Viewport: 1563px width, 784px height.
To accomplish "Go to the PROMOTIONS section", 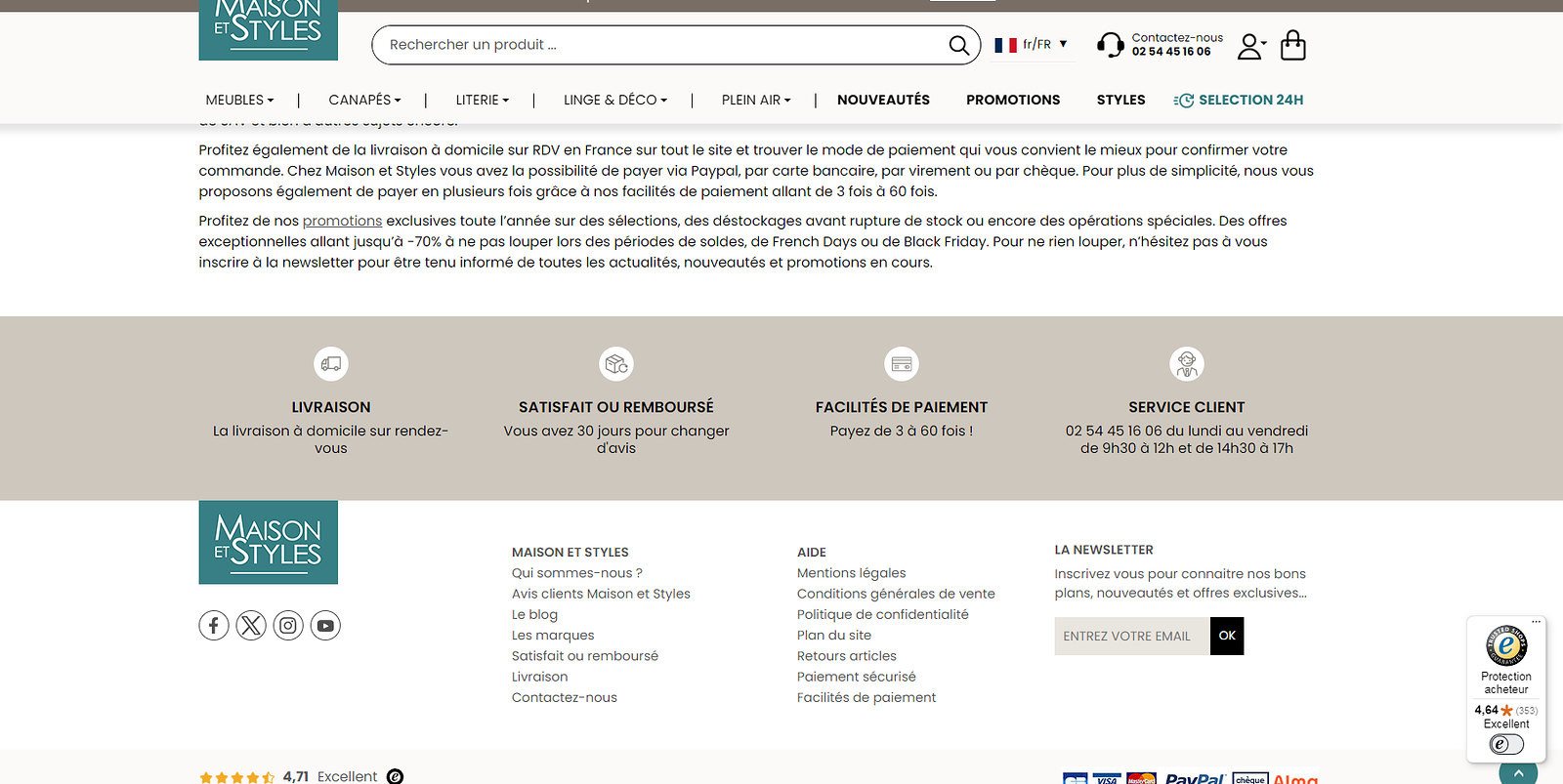I will click(x=1013, y=100).
